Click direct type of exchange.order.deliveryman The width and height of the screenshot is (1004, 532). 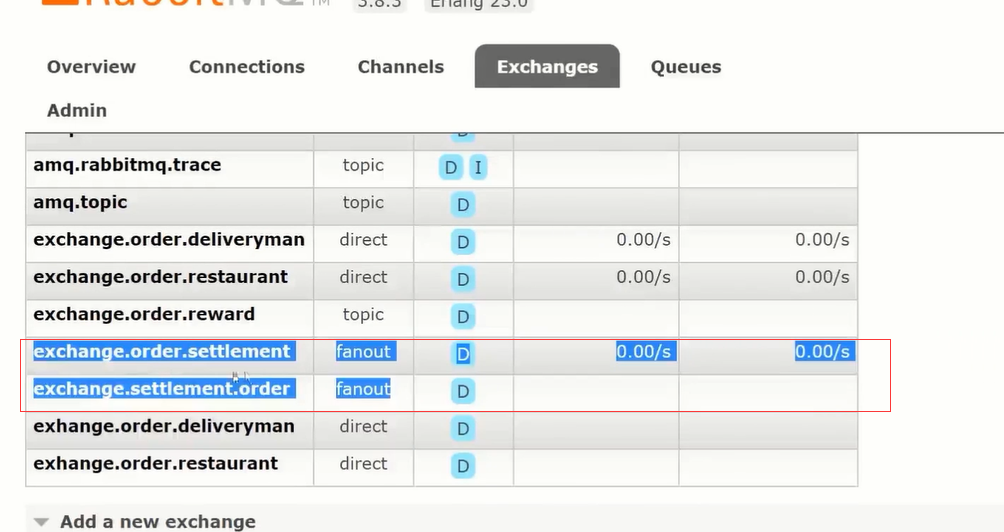[x=363, y=239]
